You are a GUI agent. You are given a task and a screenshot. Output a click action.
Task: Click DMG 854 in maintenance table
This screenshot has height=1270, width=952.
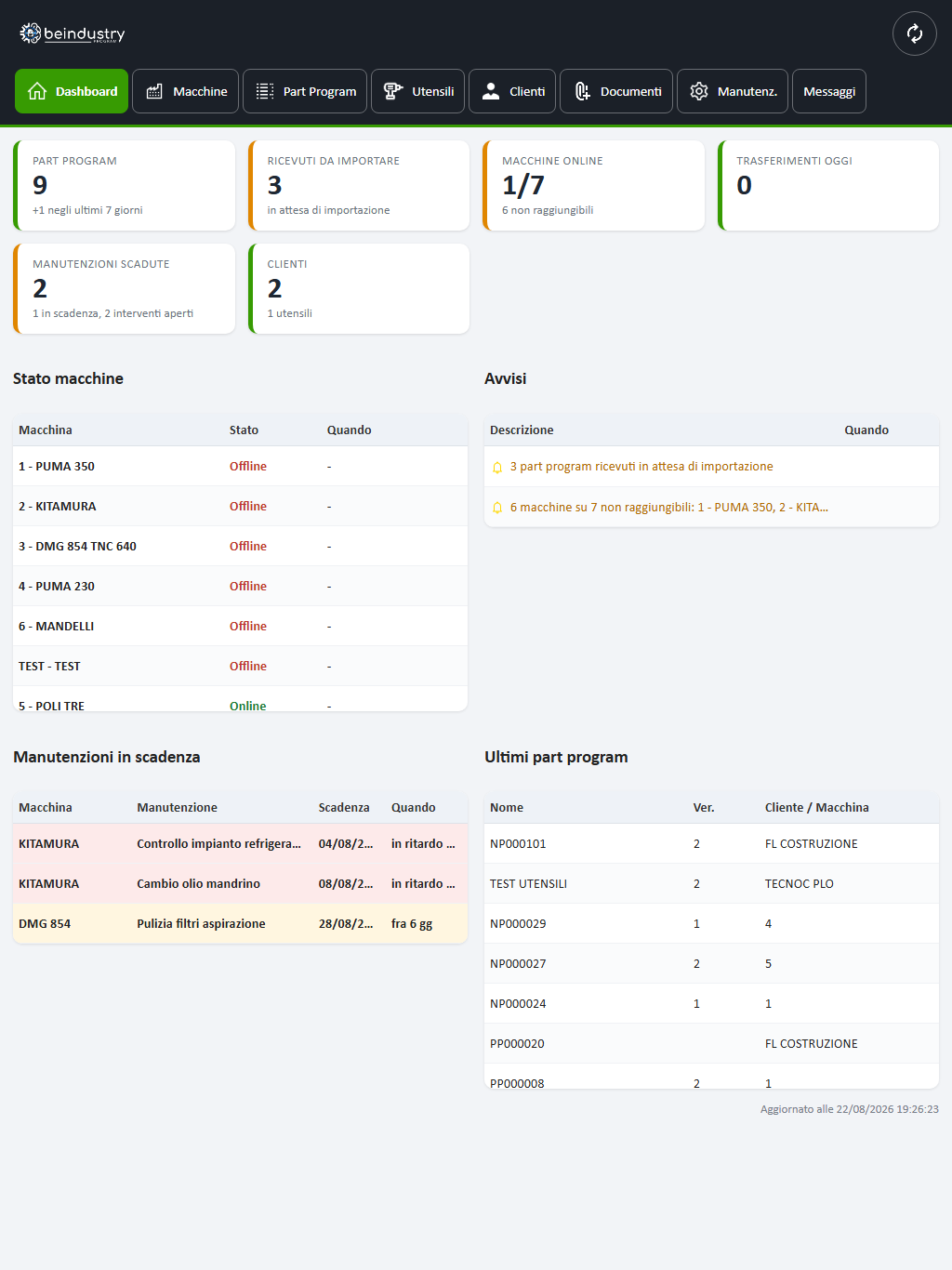point(45,924)
